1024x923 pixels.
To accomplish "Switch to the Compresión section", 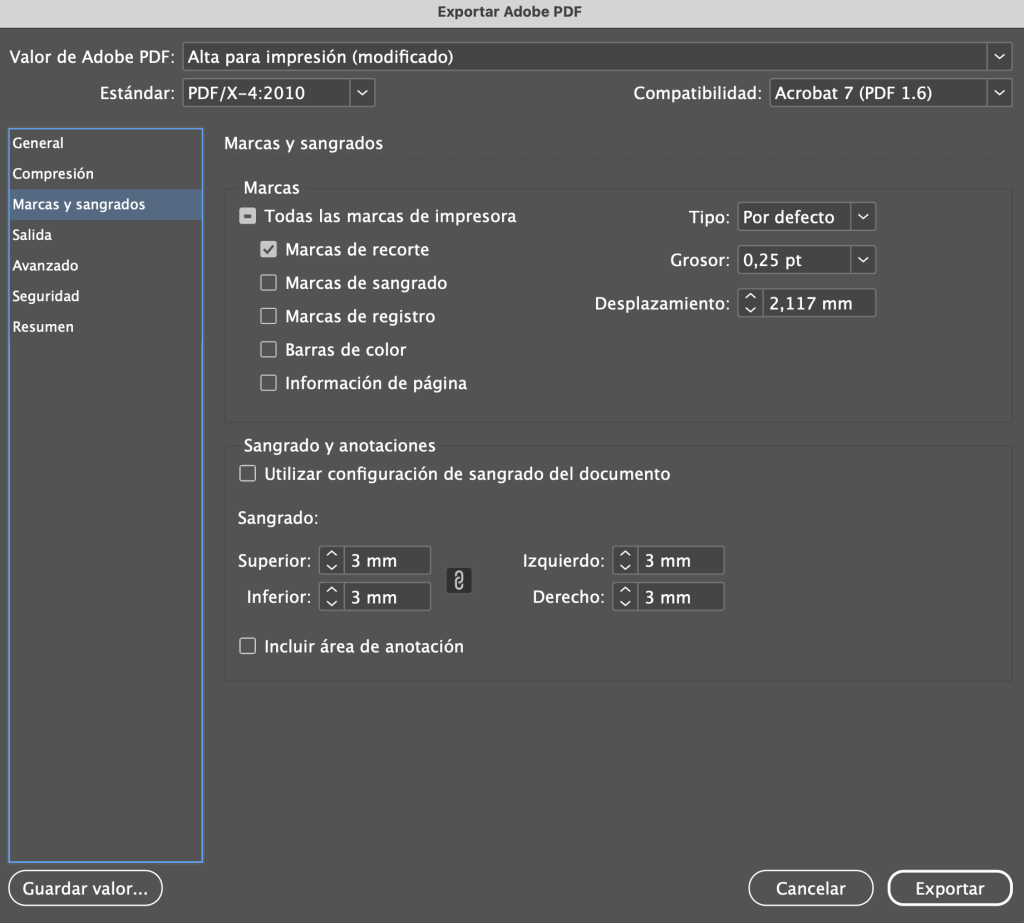I will coord(53,174).
